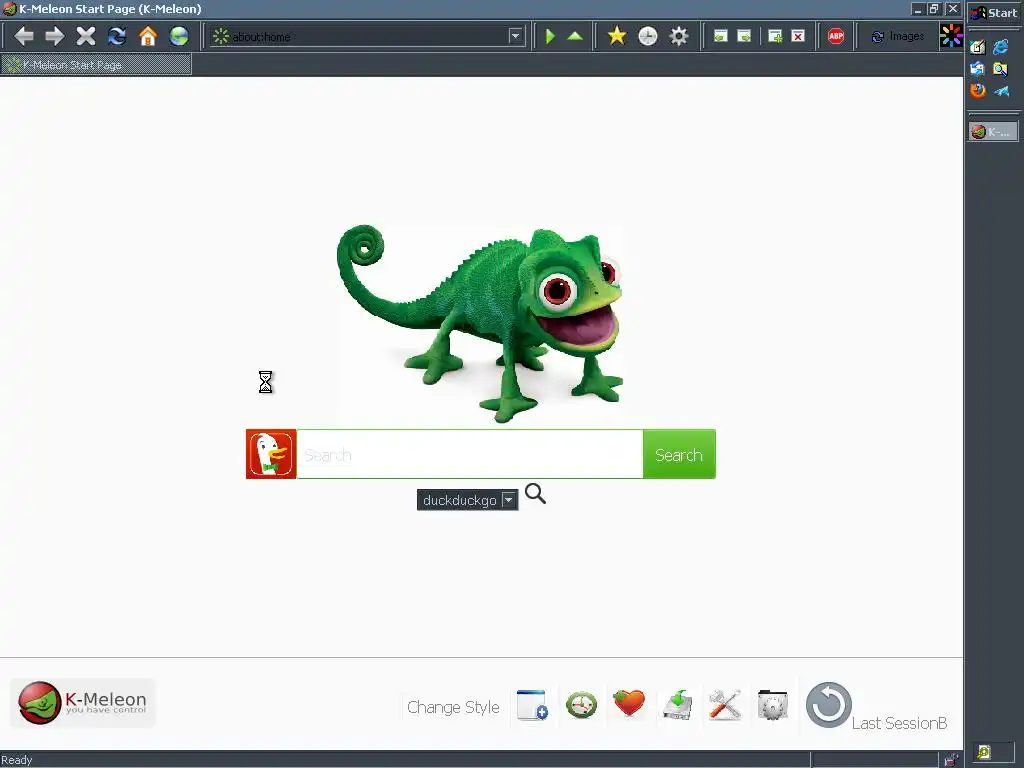
Task: Open the history clock icon in the bottom bar
Action: point(581,705)
